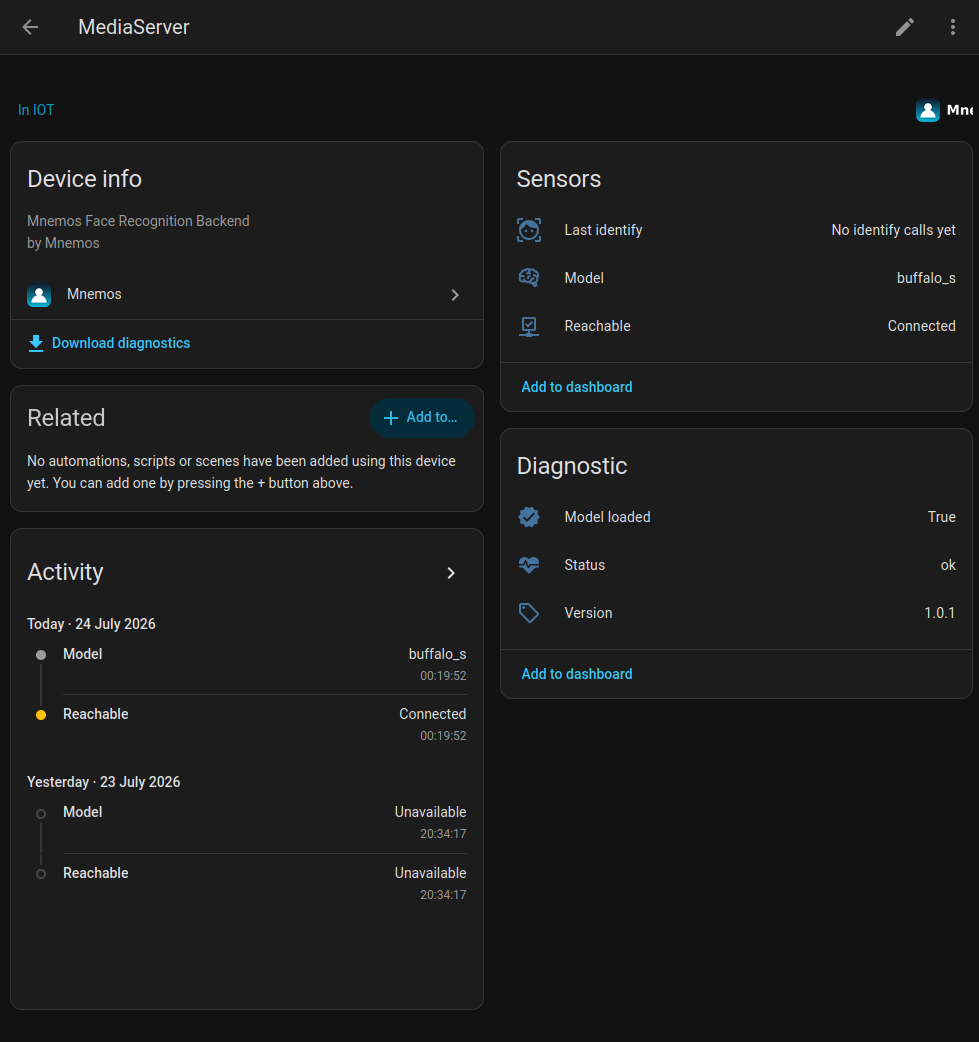Go back using the arrow icon
This screenshot has height=1042, width=979.
click(x=31, y=27)
